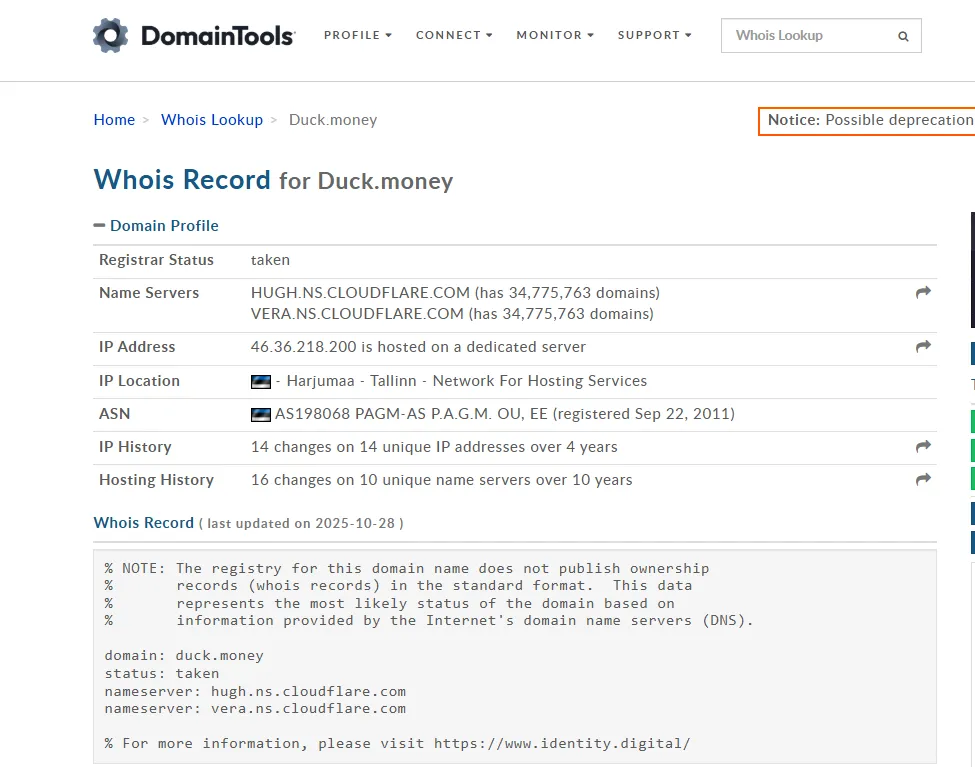
Task: Click the 16 changes hosting history text
Action: point(441,480)
